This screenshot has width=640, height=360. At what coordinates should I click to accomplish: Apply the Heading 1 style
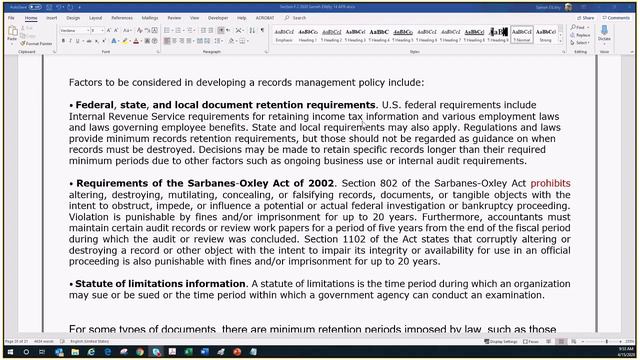[x=308, y=35]
